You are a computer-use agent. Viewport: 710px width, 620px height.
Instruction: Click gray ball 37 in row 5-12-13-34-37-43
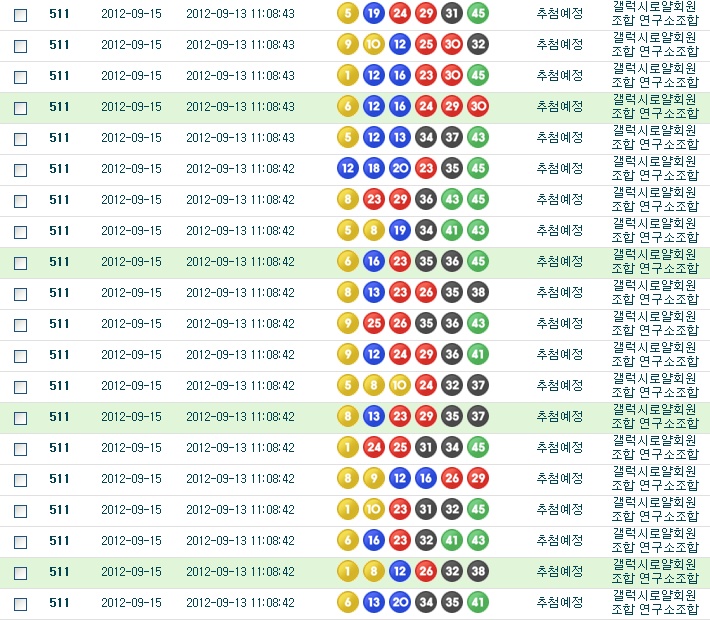click(x=452, y=137)
